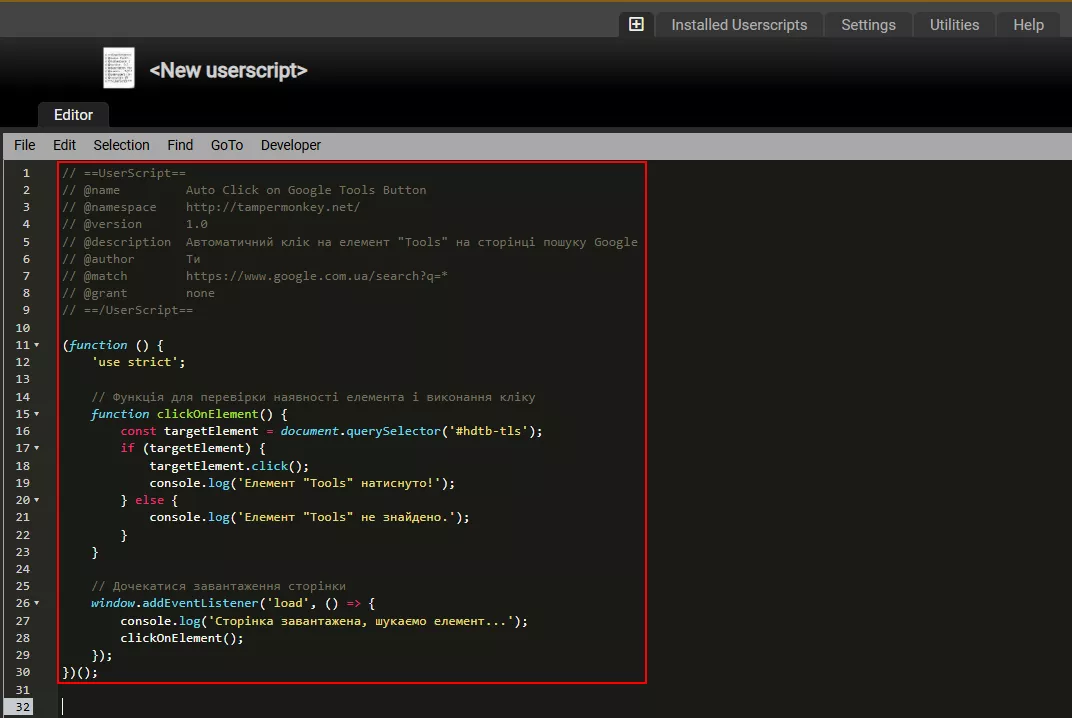The height and width of the screenshot is (718, 1072).
Task: Click the userscript document icon beside title
Action: point(119,68)
